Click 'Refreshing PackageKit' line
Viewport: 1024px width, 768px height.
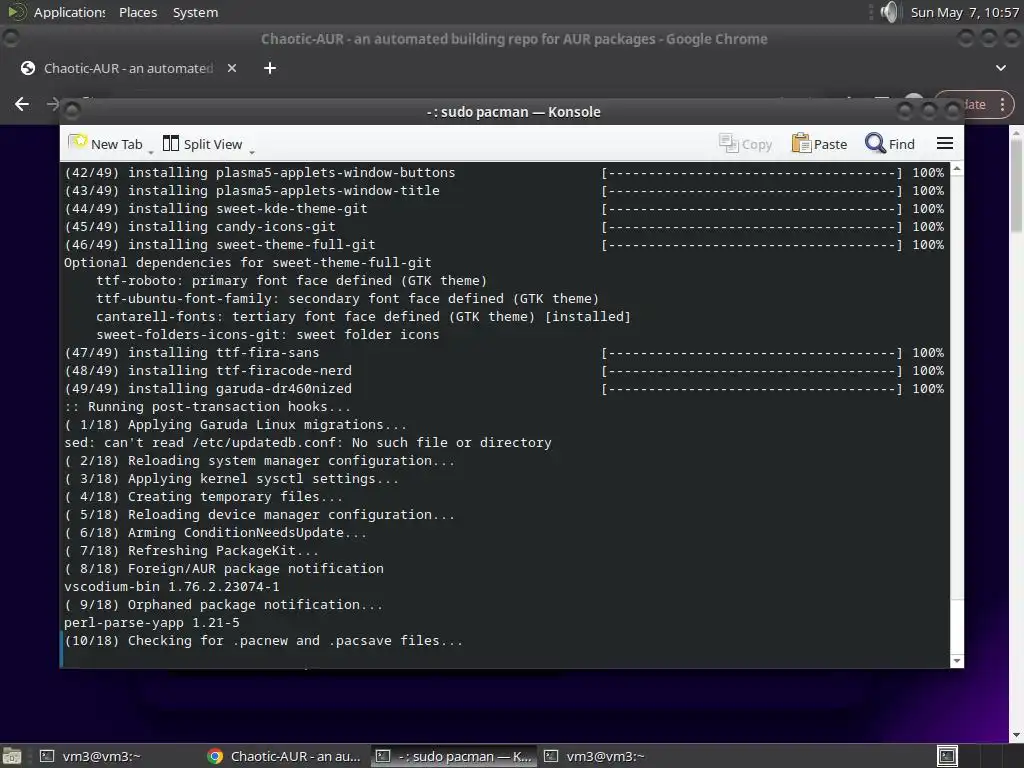pos(191,551)
